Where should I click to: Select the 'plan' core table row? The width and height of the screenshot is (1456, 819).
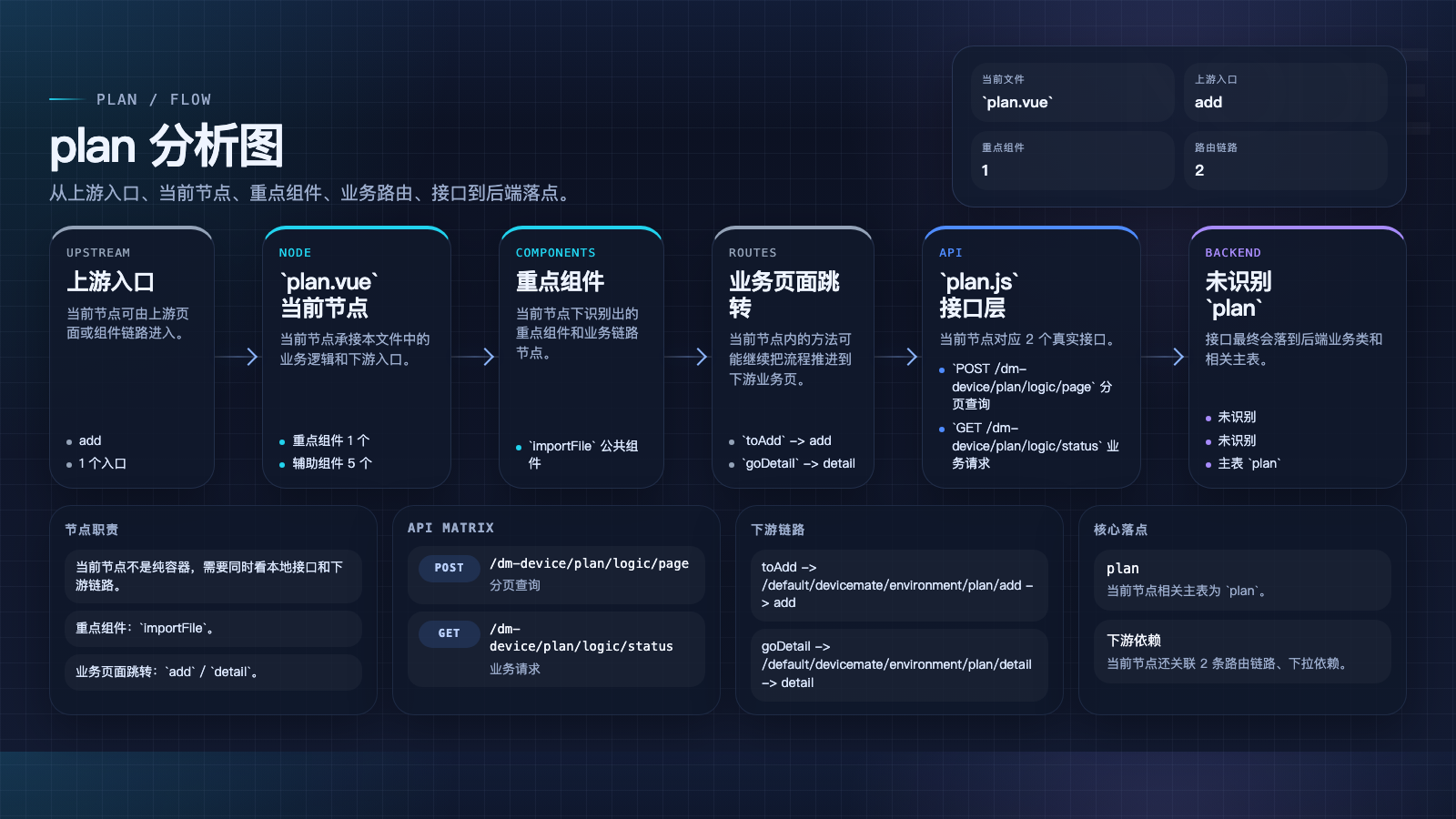pyautogui.click(x=1242, y=580)
